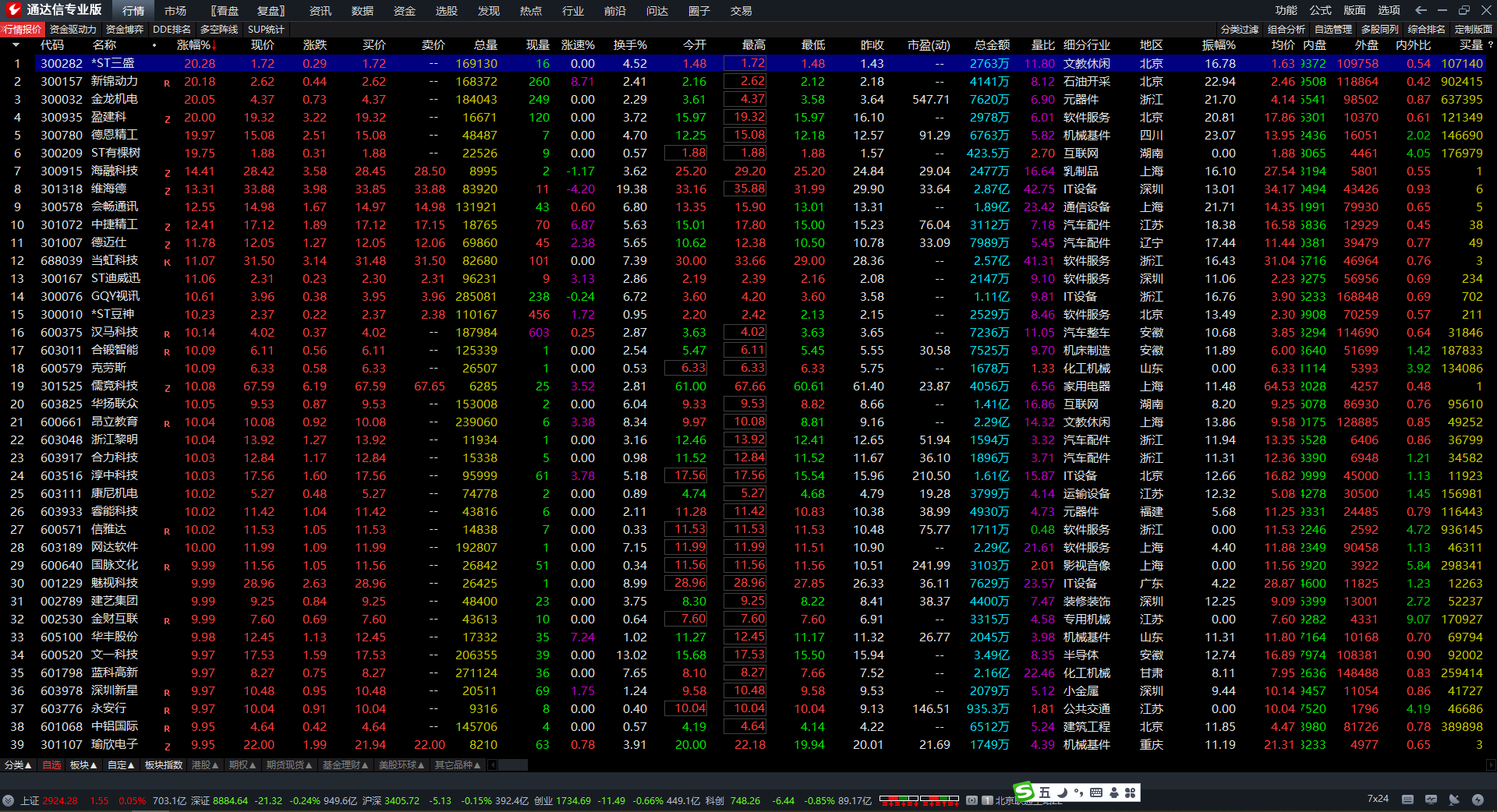The image size is (1497, 812).
Task: Switch to DDE排名 sub-tab
Action: click(x=172, y=30)
